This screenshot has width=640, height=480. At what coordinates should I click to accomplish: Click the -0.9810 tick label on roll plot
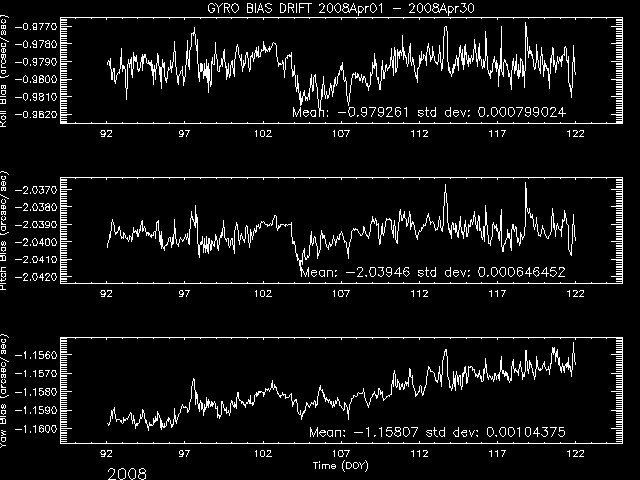[36, 97]
